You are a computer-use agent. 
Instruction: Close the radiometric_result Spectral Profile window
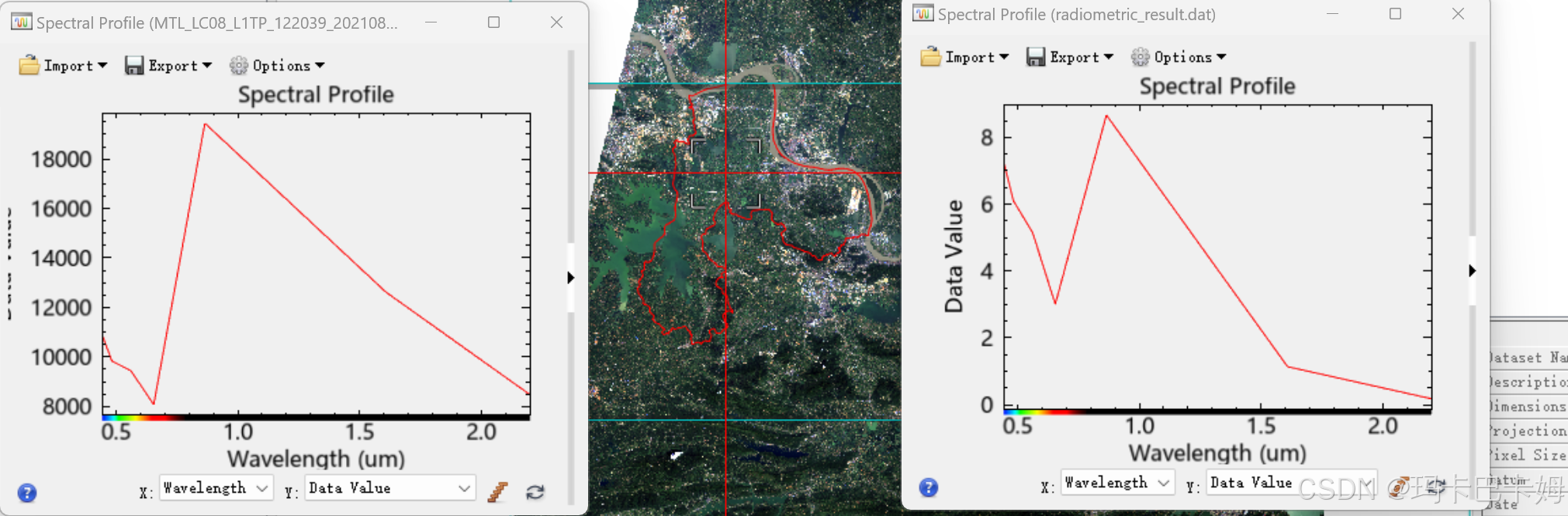click(x=1458, y=14)
